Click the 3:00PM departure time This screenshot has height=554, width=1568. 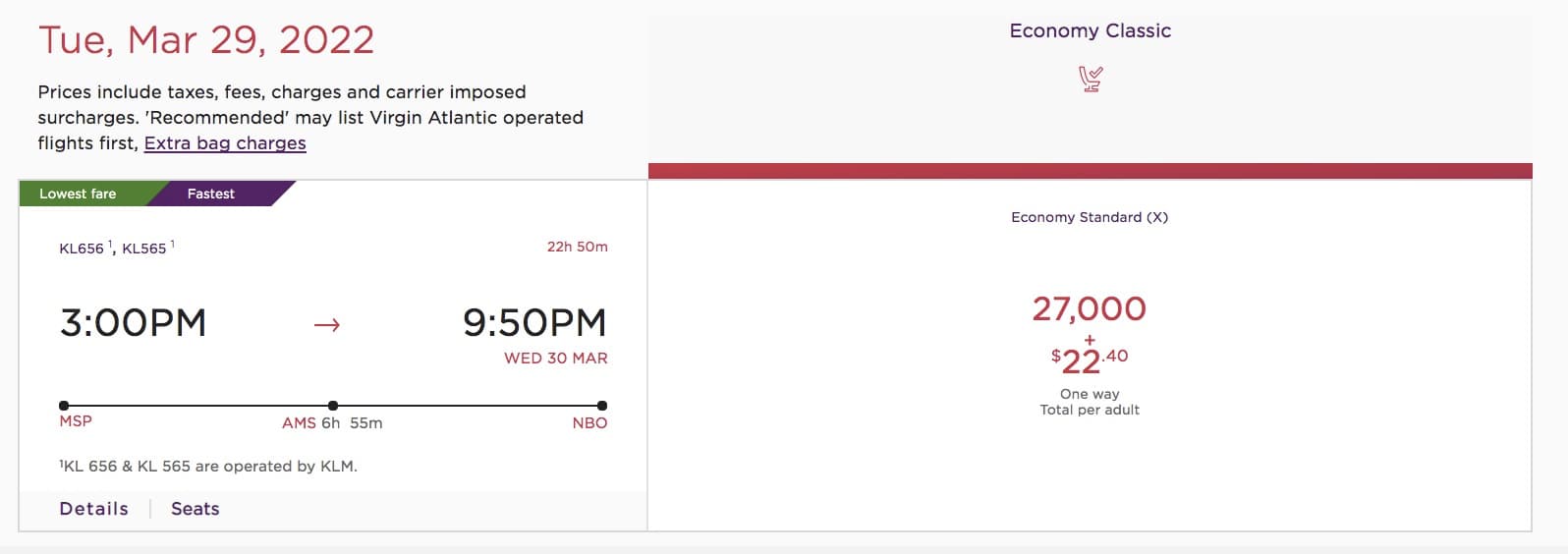point(134,323)
